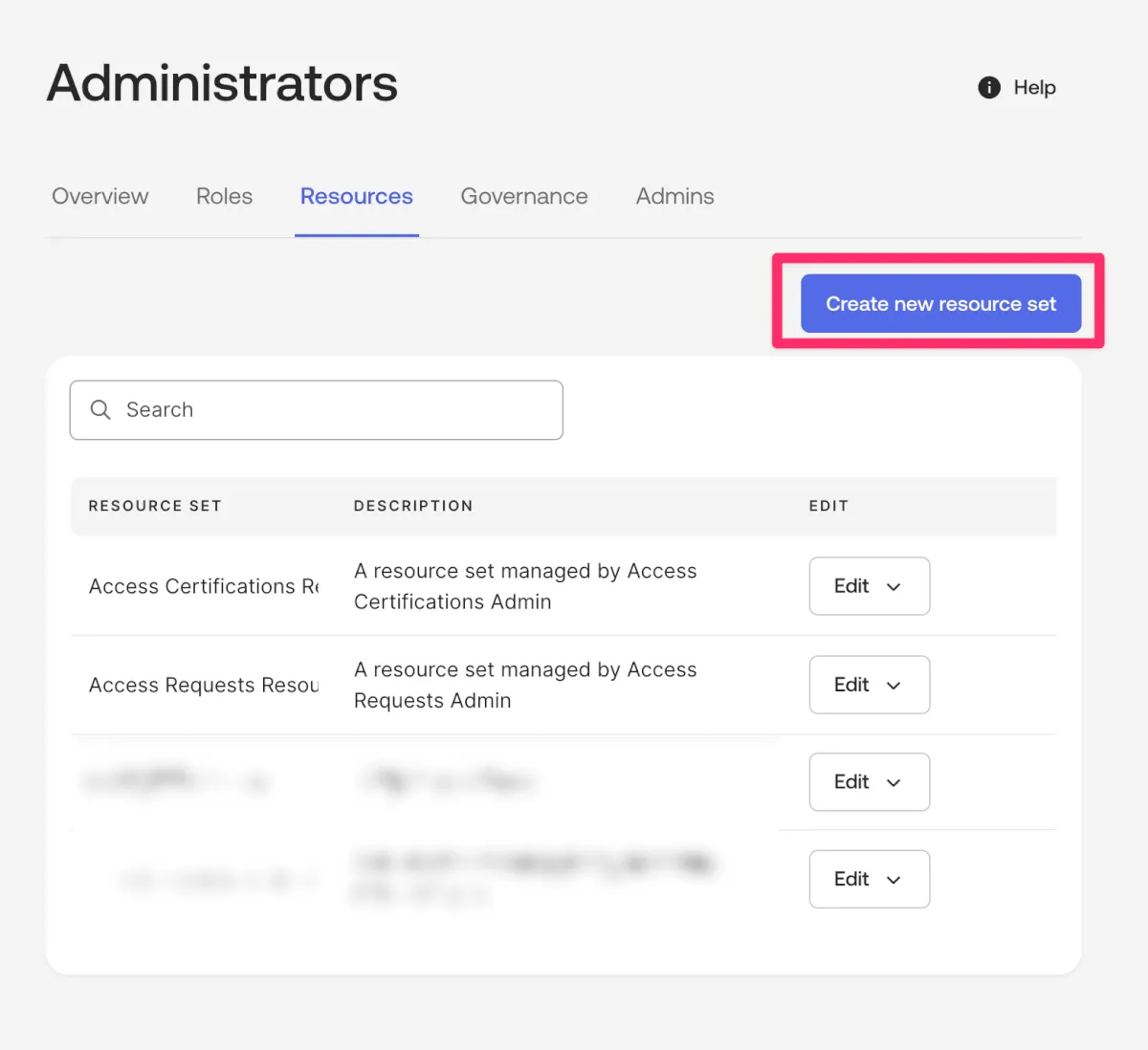Click the DESCRIPTION column header

(x=413, y=506)
